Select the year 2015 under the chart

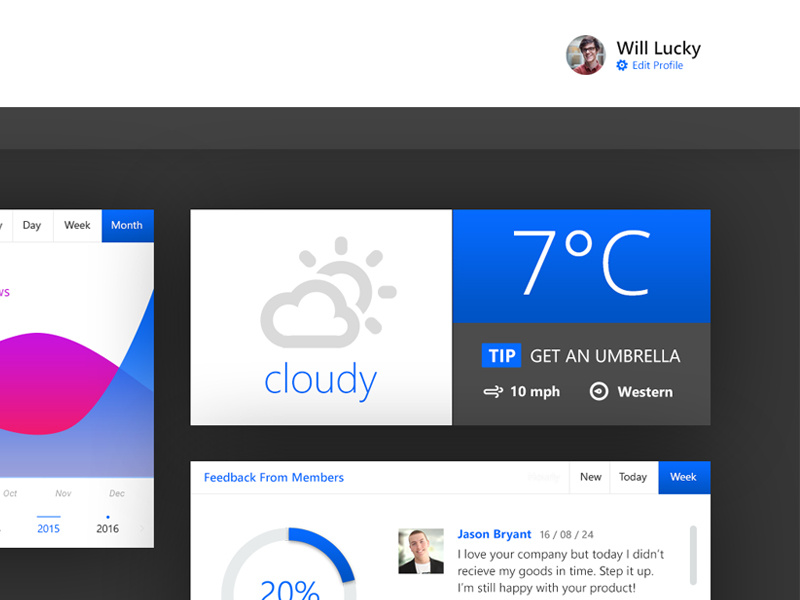pyautogui.click(x=48, y=528)
